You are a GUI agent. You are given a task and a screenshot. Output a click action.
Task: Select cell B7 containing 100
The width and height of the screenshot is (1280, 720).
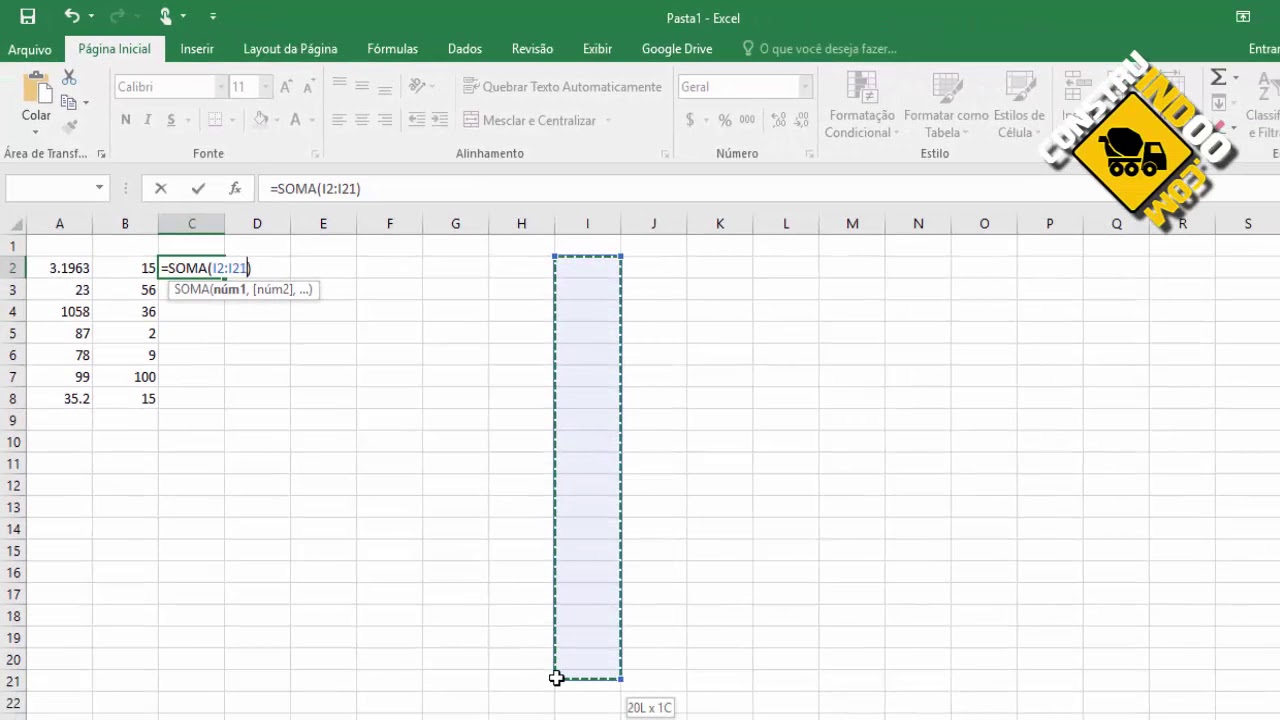tap(125, 377)
